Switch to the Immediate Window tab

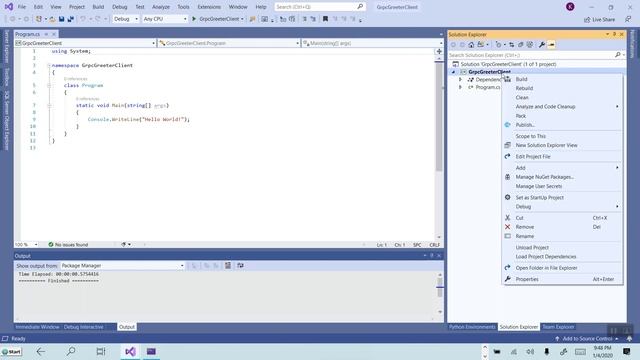[x=37, y=327]
